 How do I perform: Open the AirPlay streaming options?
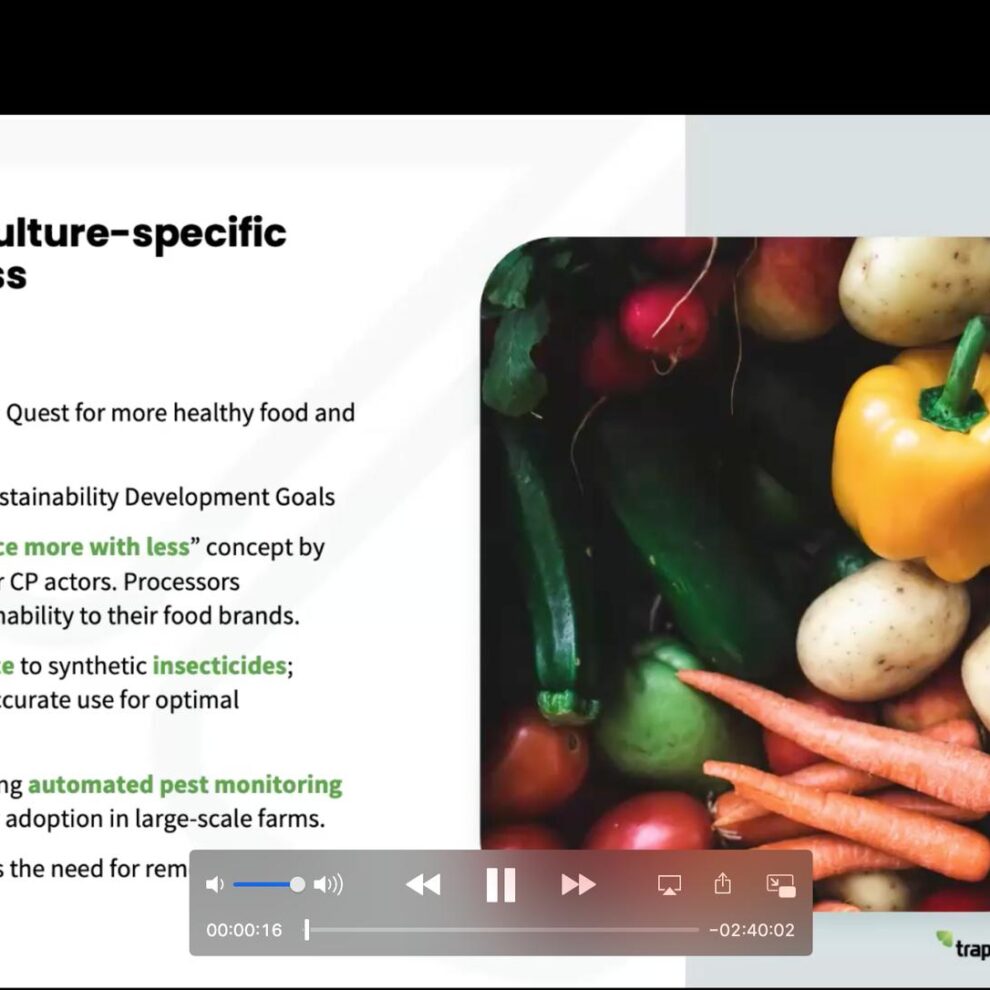click(669, 884)
